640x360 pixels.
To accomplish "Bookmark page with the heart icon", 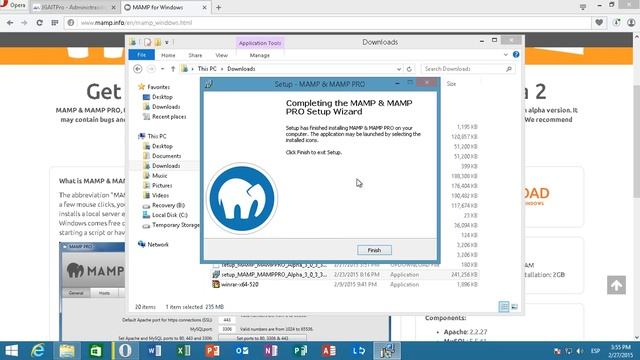I will tap(599, 23).
